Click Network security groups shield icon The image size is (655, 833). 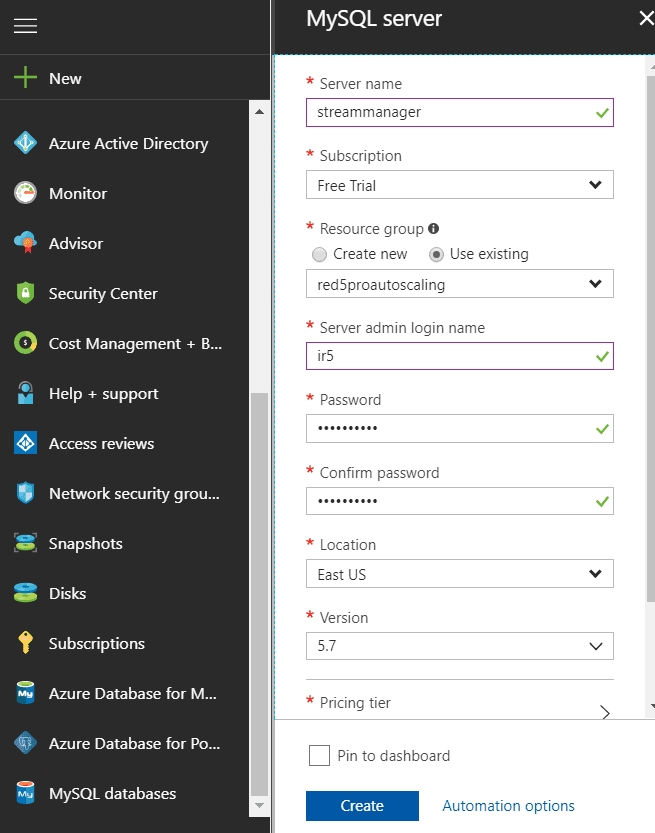pos(25,493)
